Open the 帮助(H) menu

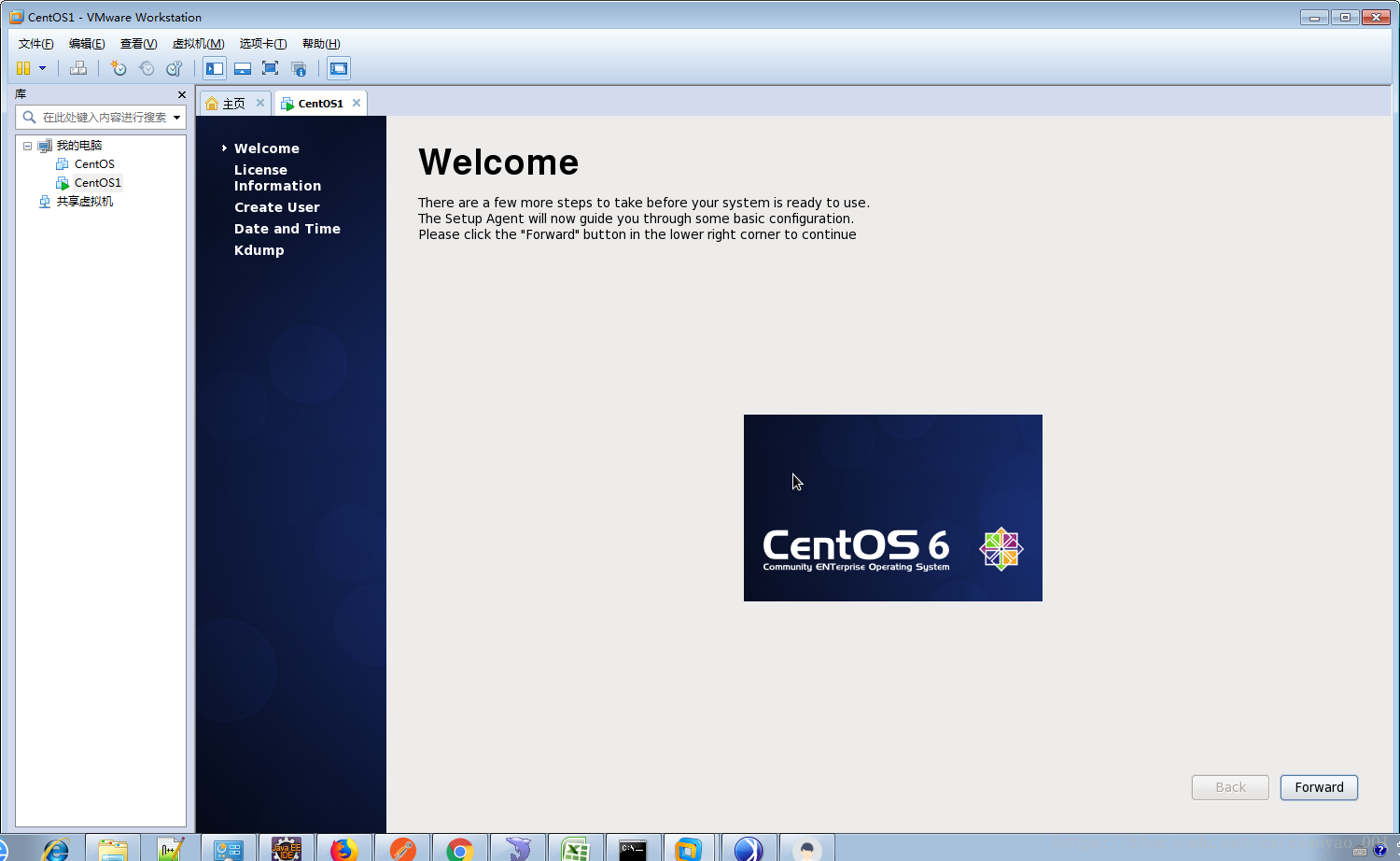(321, 44)
